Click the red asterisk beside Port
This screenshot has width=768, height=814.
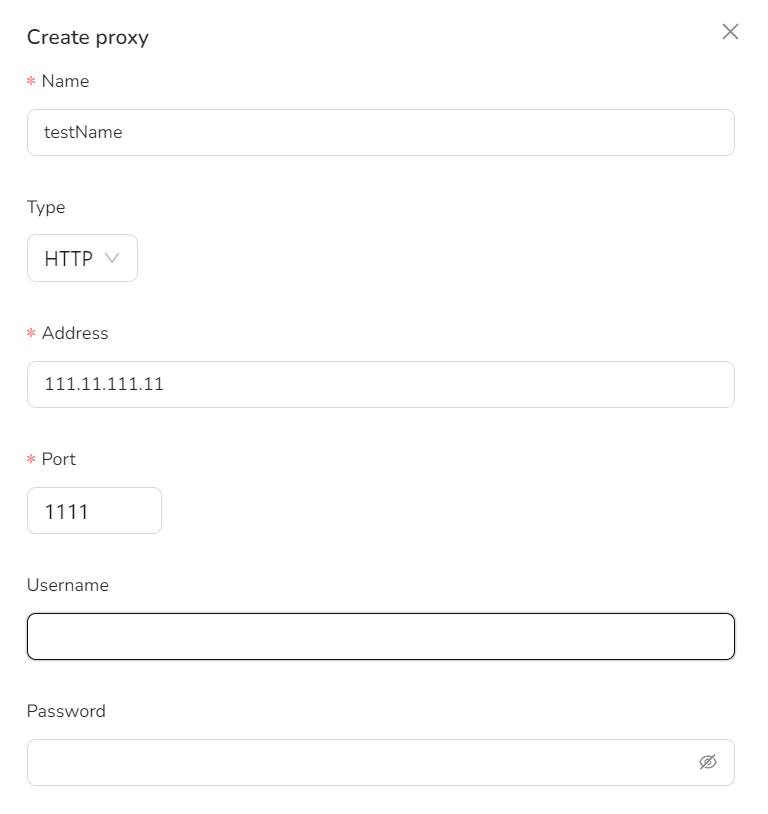(x=31, y=459)
